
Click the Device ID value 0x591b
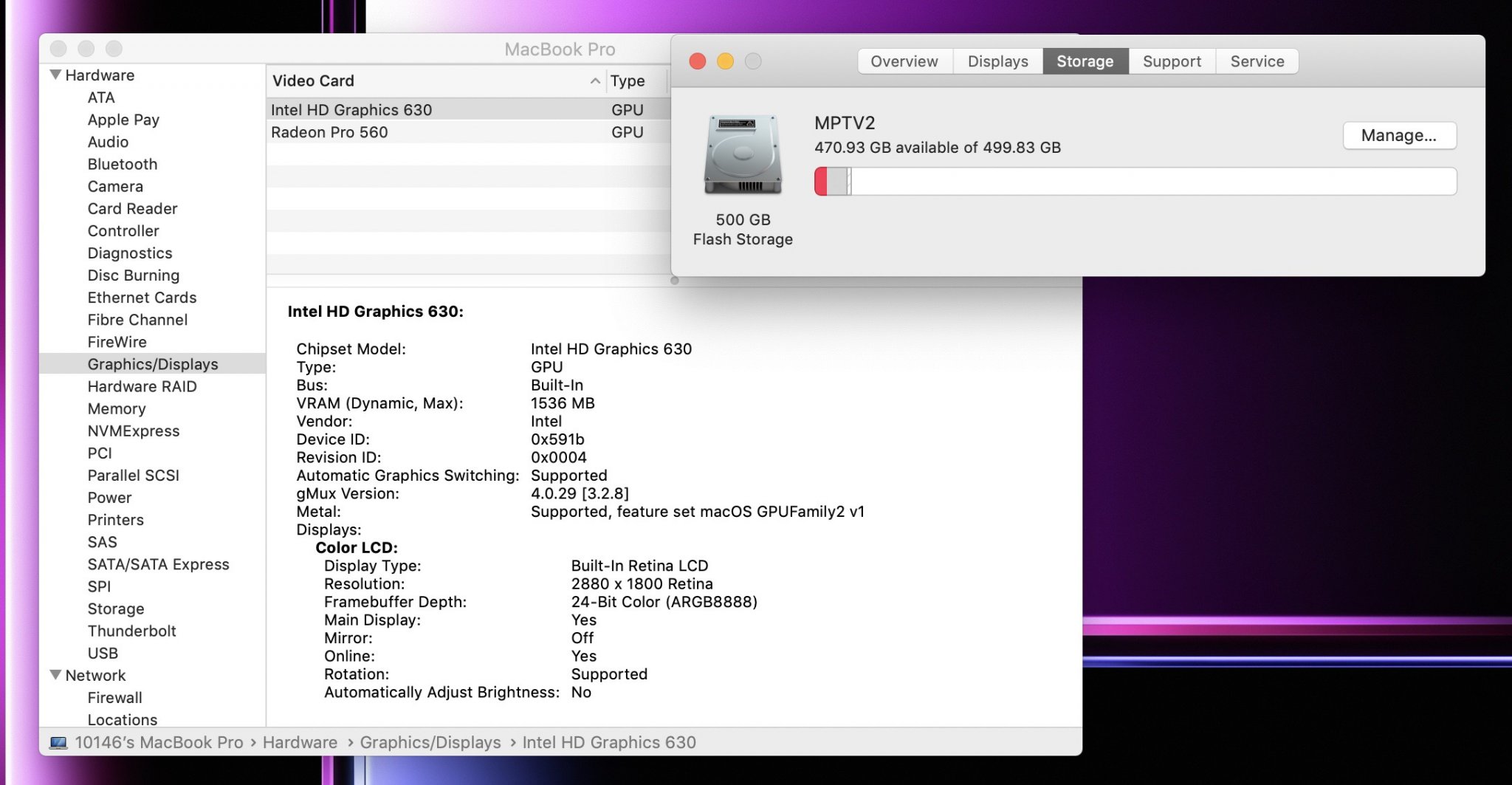click(x=557, y=439)
